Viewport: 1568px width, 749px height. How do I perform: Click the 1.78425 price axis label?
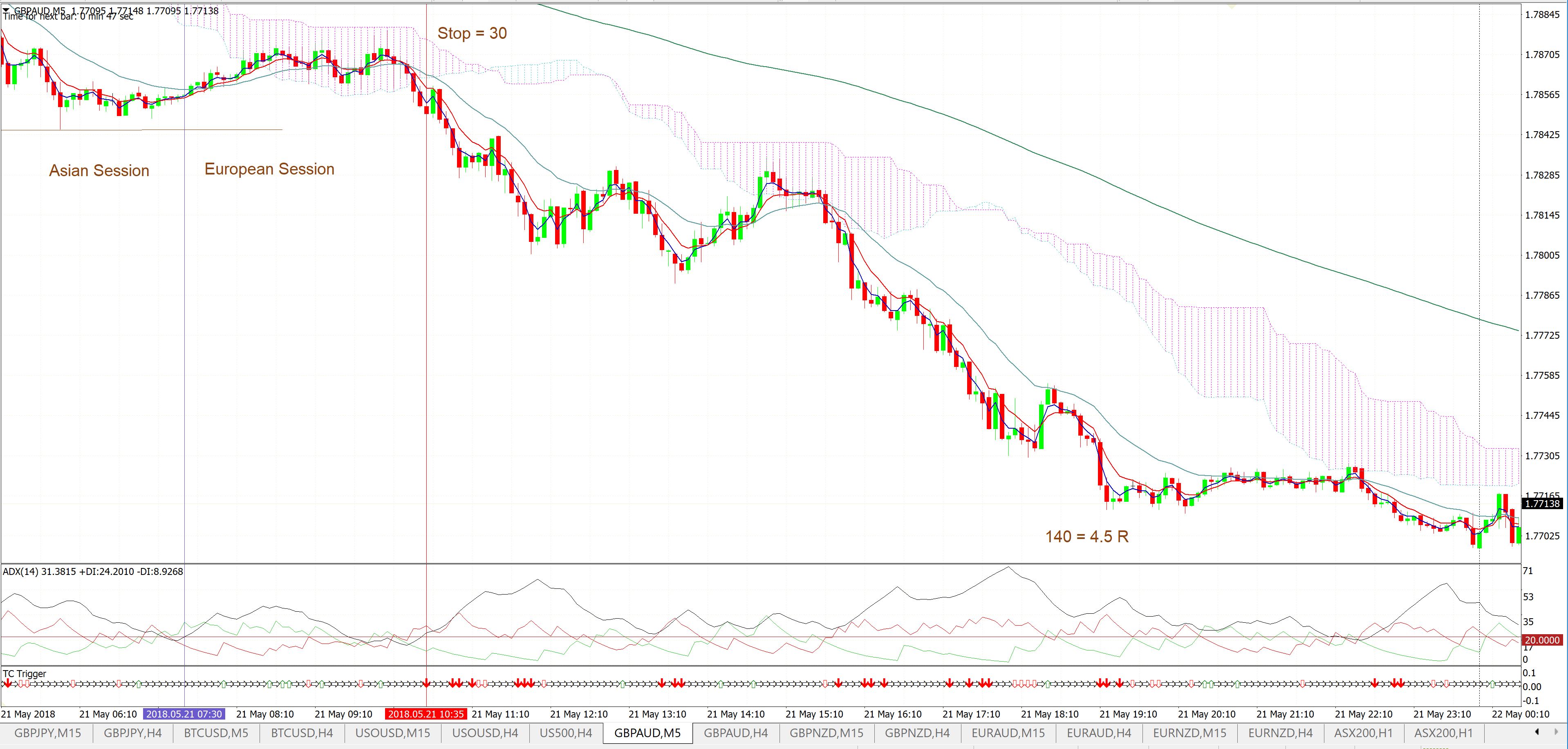pyautogui.click(x=1542, y=135)
